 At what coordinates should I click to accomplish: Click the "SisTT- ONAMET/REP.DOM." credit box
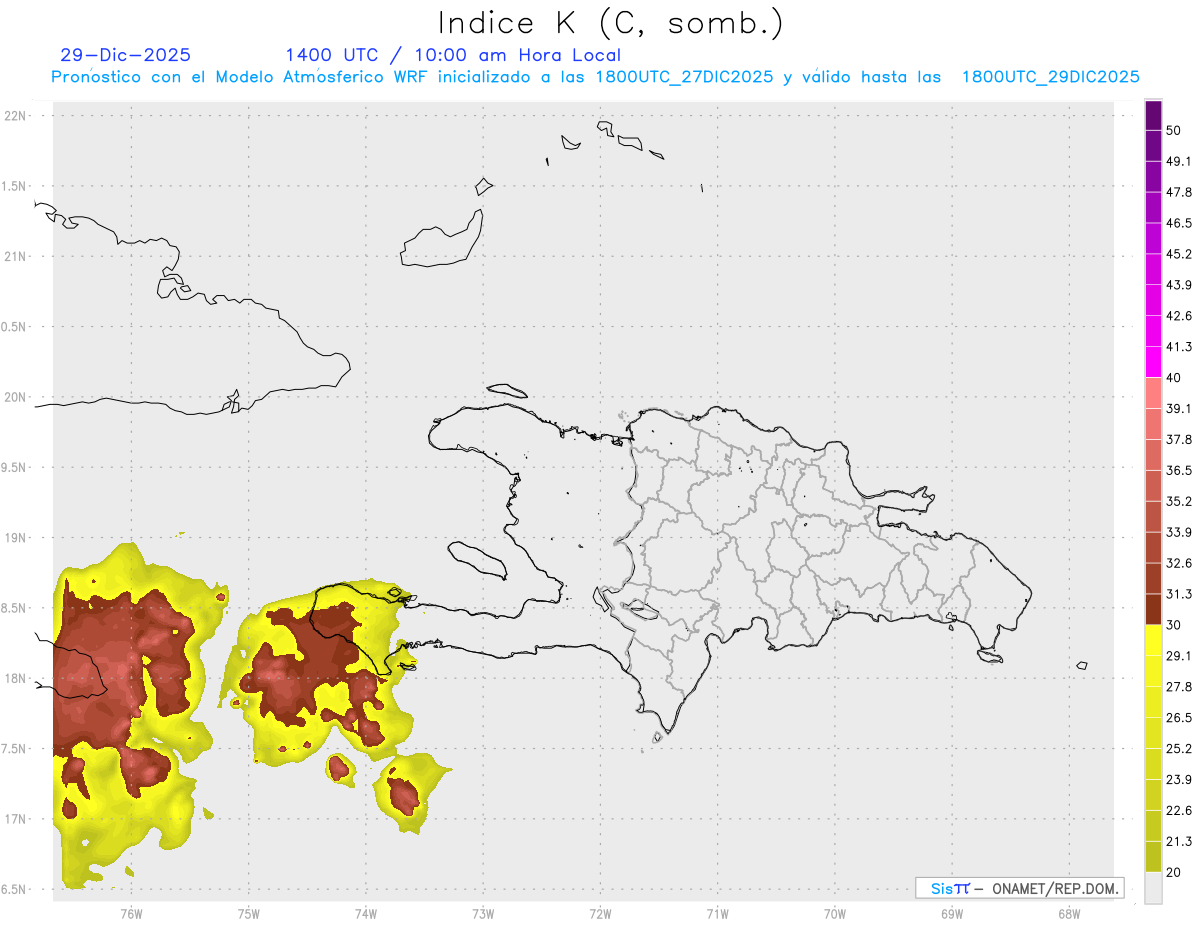[x=1019, y=888]
